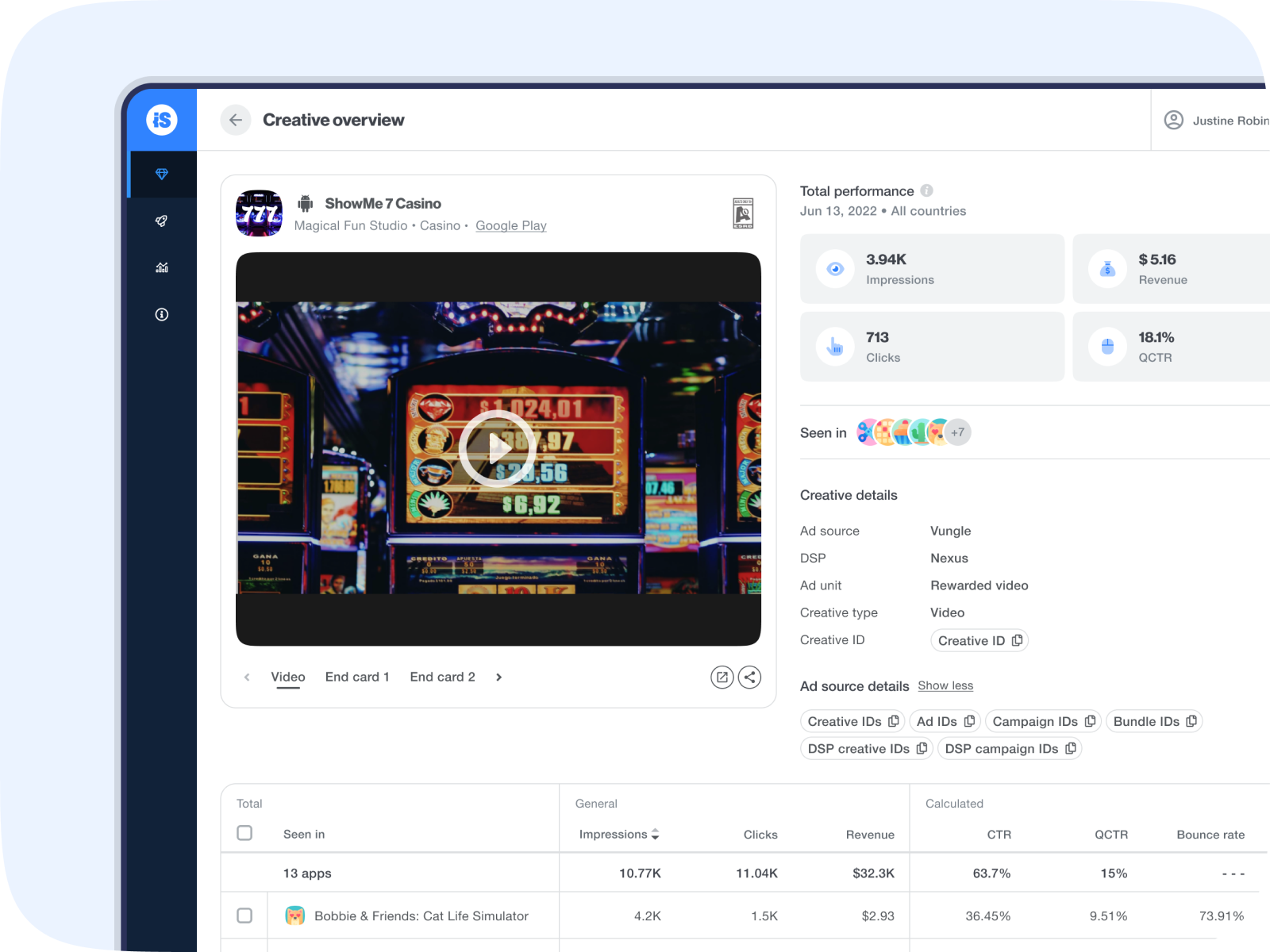The width and height of the screenshot is (1270, 952).
Task: Copy the Creative ID value
Action: 979,640
